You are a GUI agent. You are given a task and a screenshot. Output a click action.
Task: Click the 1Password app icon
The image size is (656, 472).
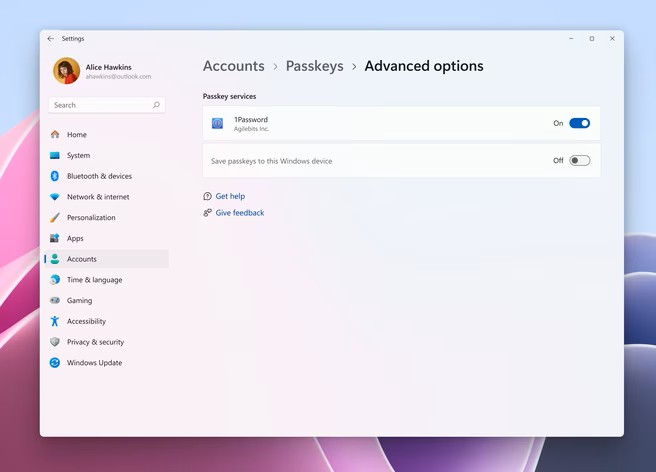(217, 124)
